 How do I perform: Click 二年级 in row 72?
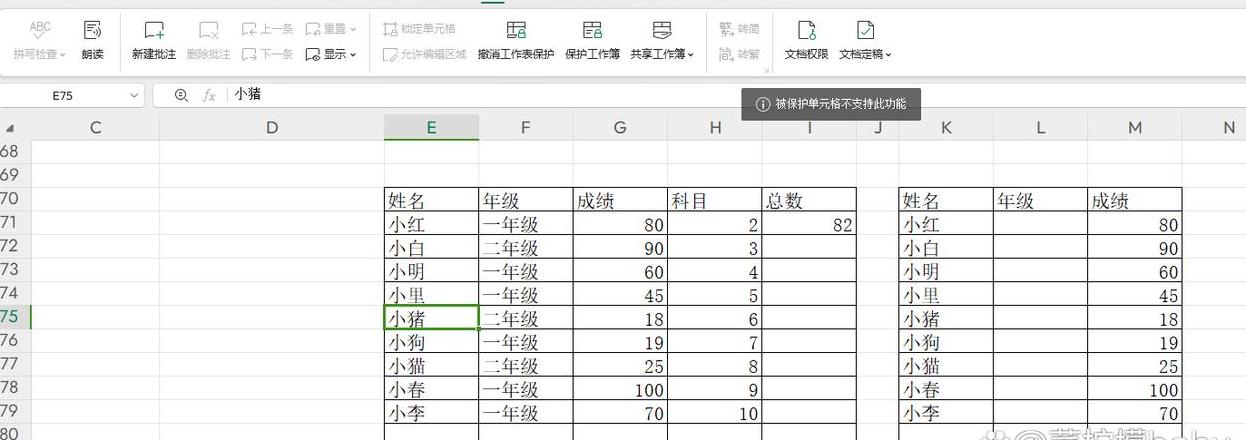tap(525, 246)
